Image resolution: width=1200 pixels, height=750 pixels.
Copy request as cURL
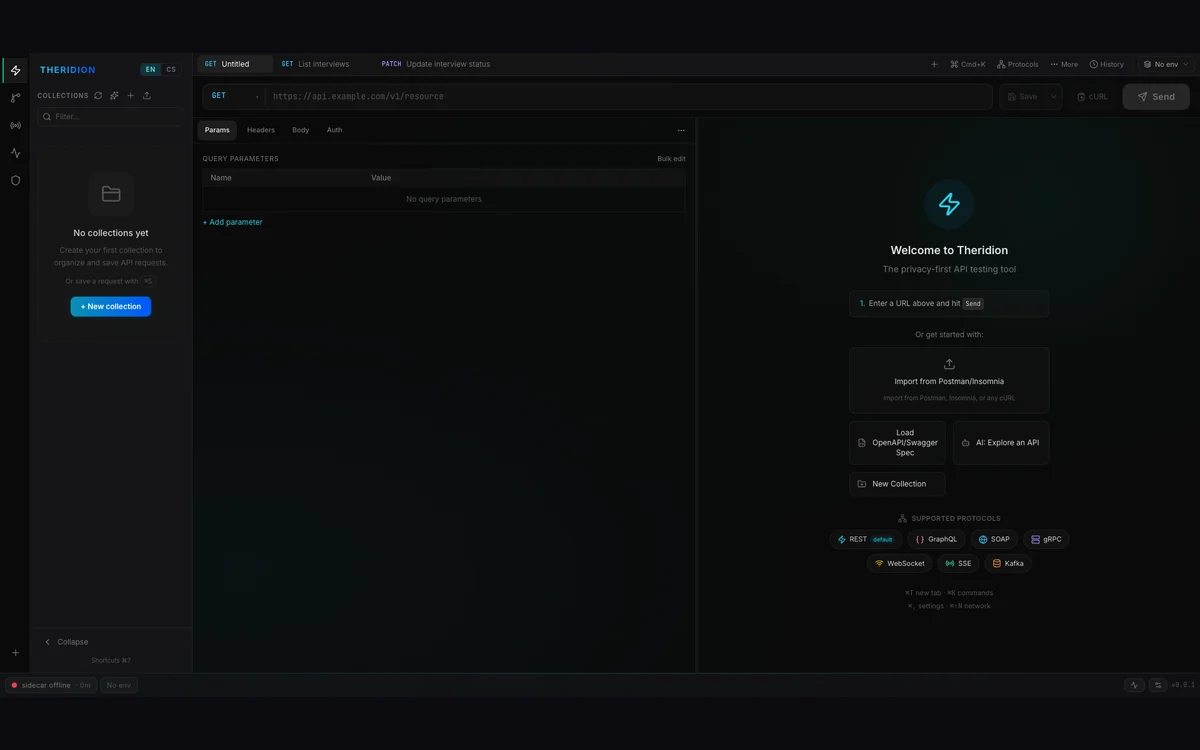click(x=1092, y=97)
